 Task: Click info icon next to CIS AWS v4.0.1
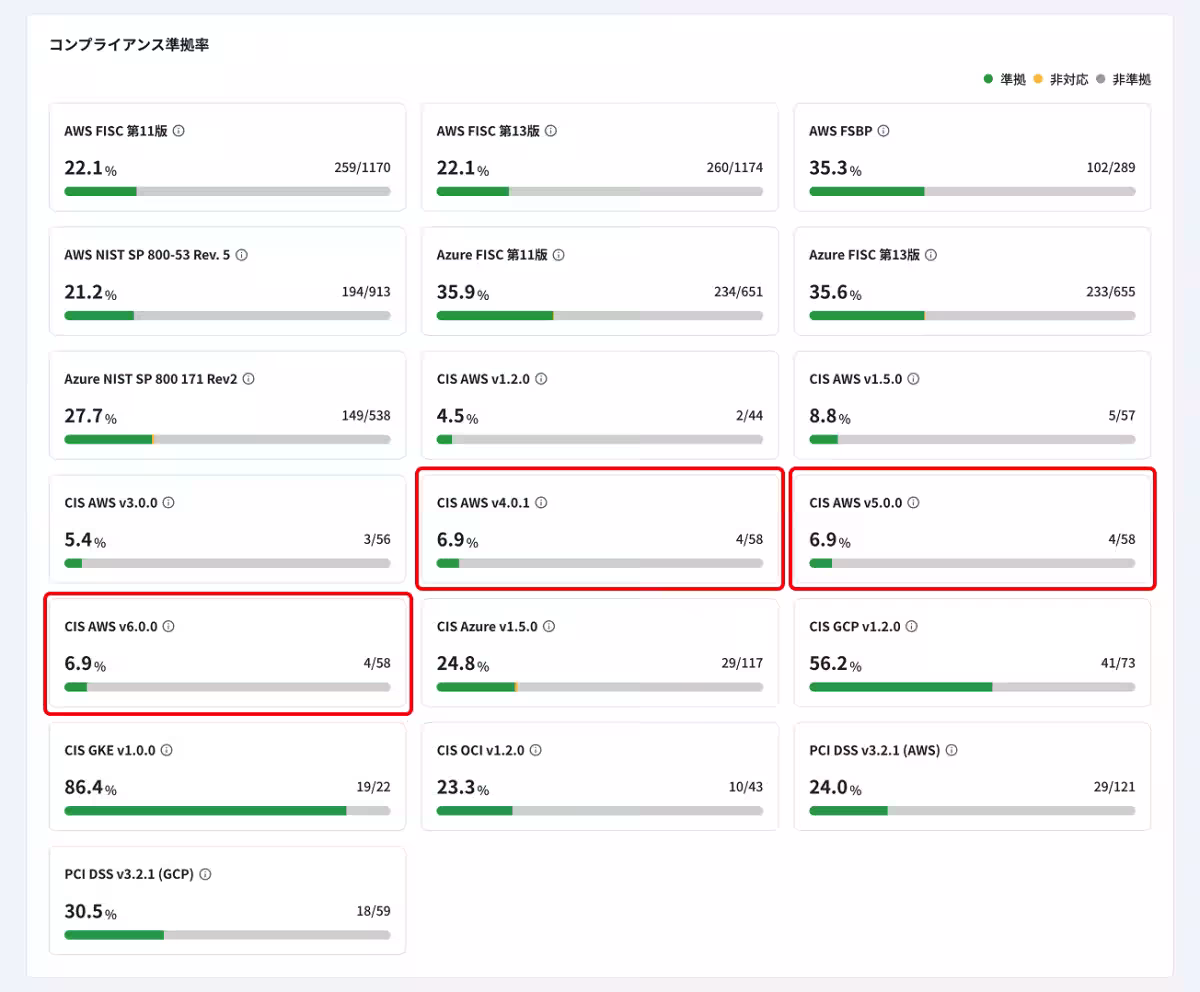(x=541, y=503)
